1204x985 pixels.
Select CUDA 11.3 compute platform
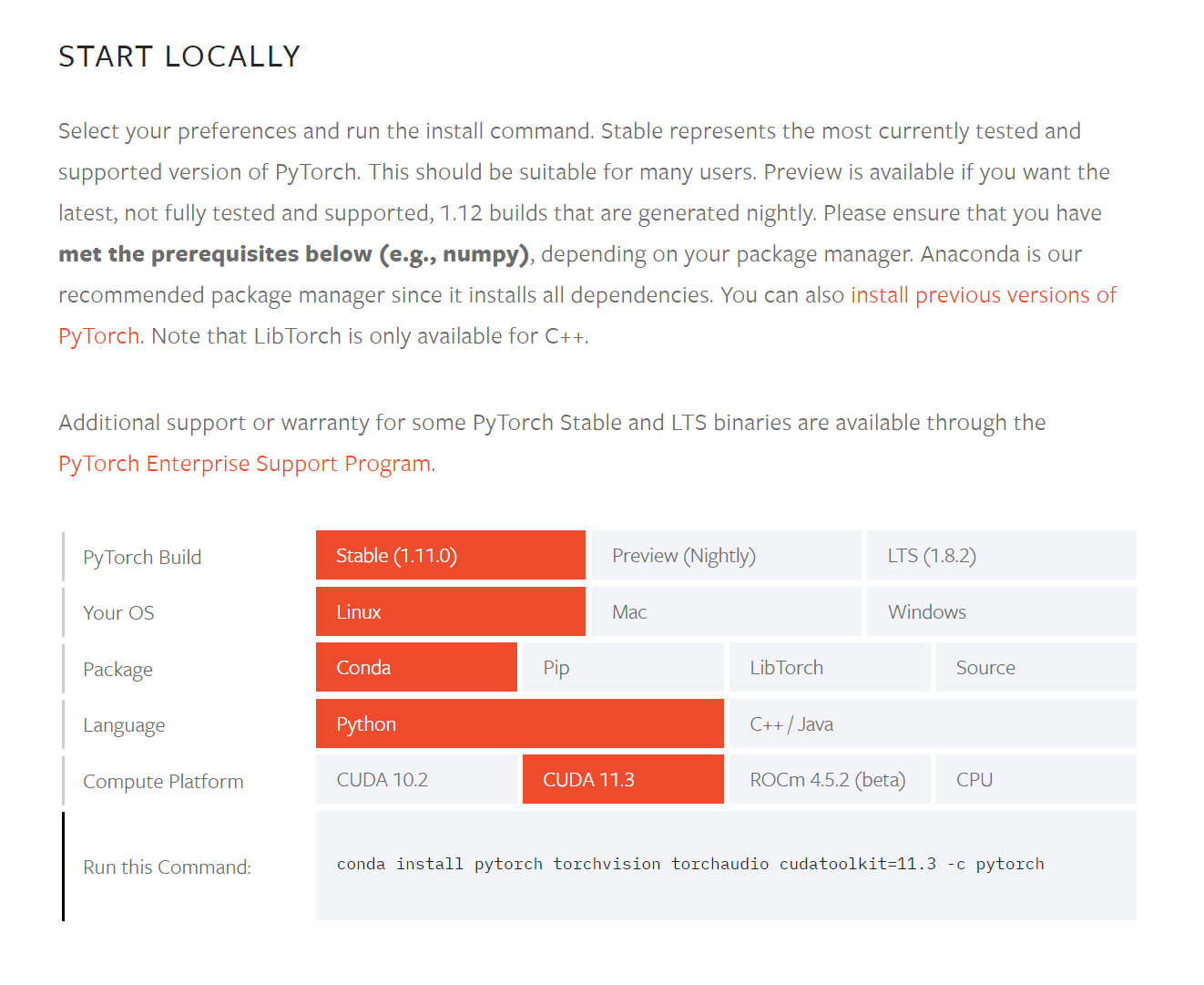click(x=622, y=780)
